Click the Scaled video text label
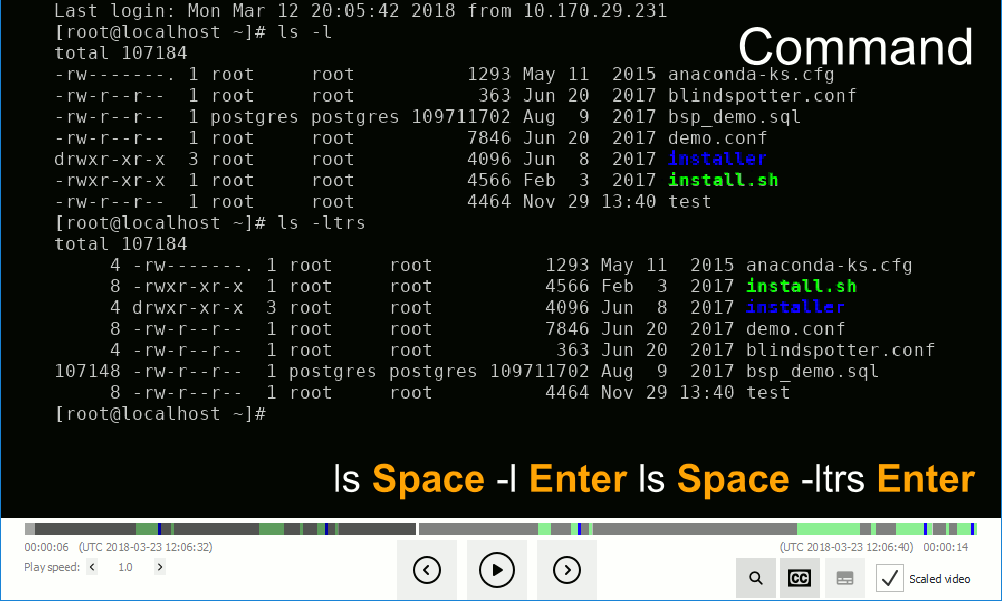This screenshot has width=1002, height=601. (939, 579)
